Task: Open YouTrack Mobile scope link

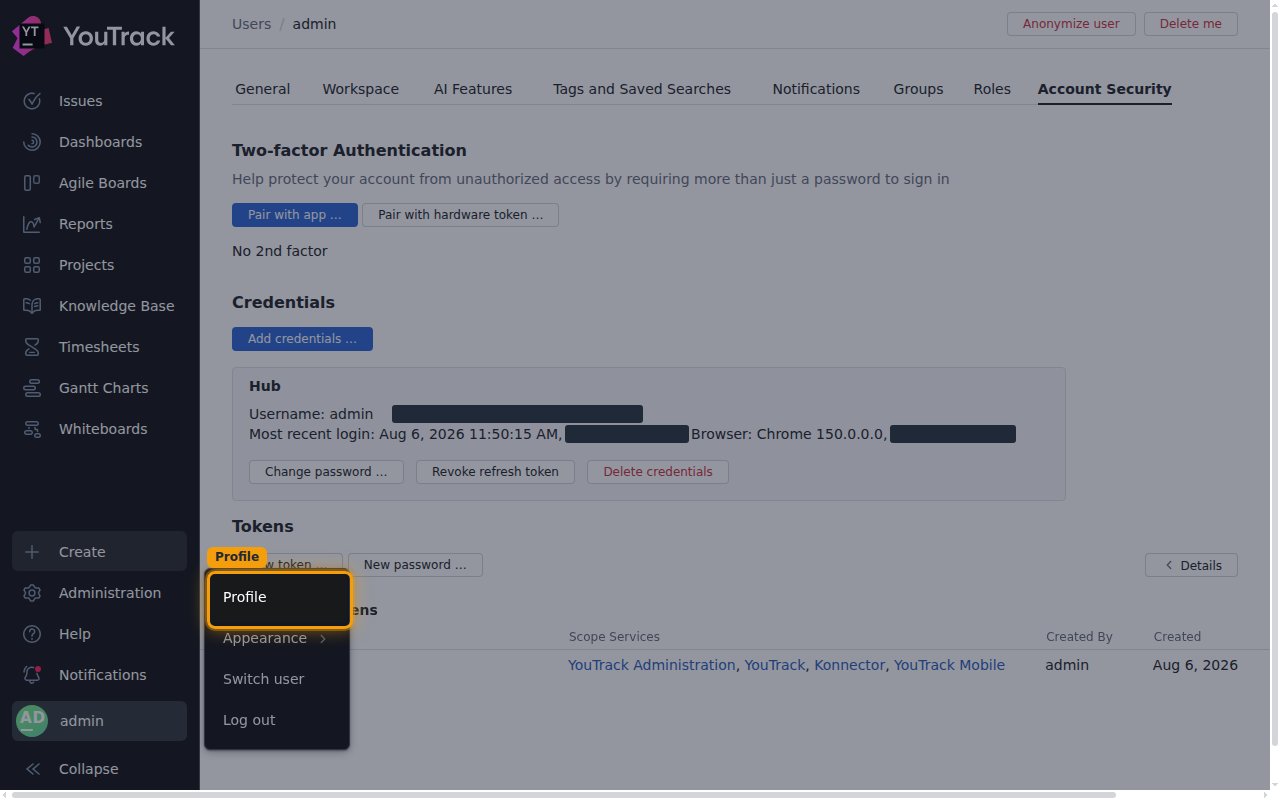Action: pyautogui.click(x=949, y=665)
